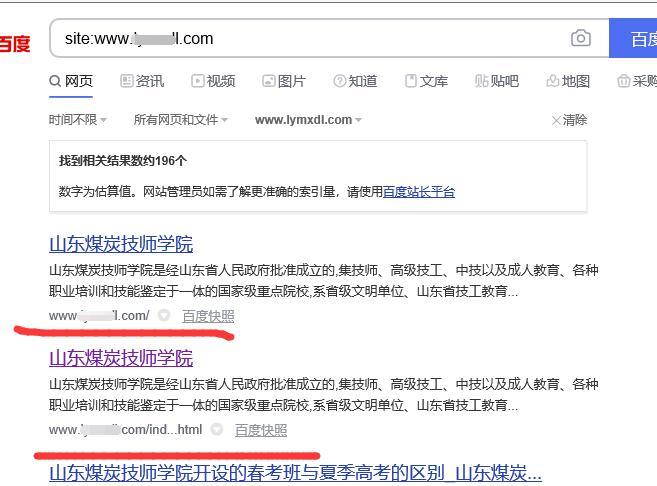Click the camera image search icon
The image size is (657, 486).
click(580, 39)
